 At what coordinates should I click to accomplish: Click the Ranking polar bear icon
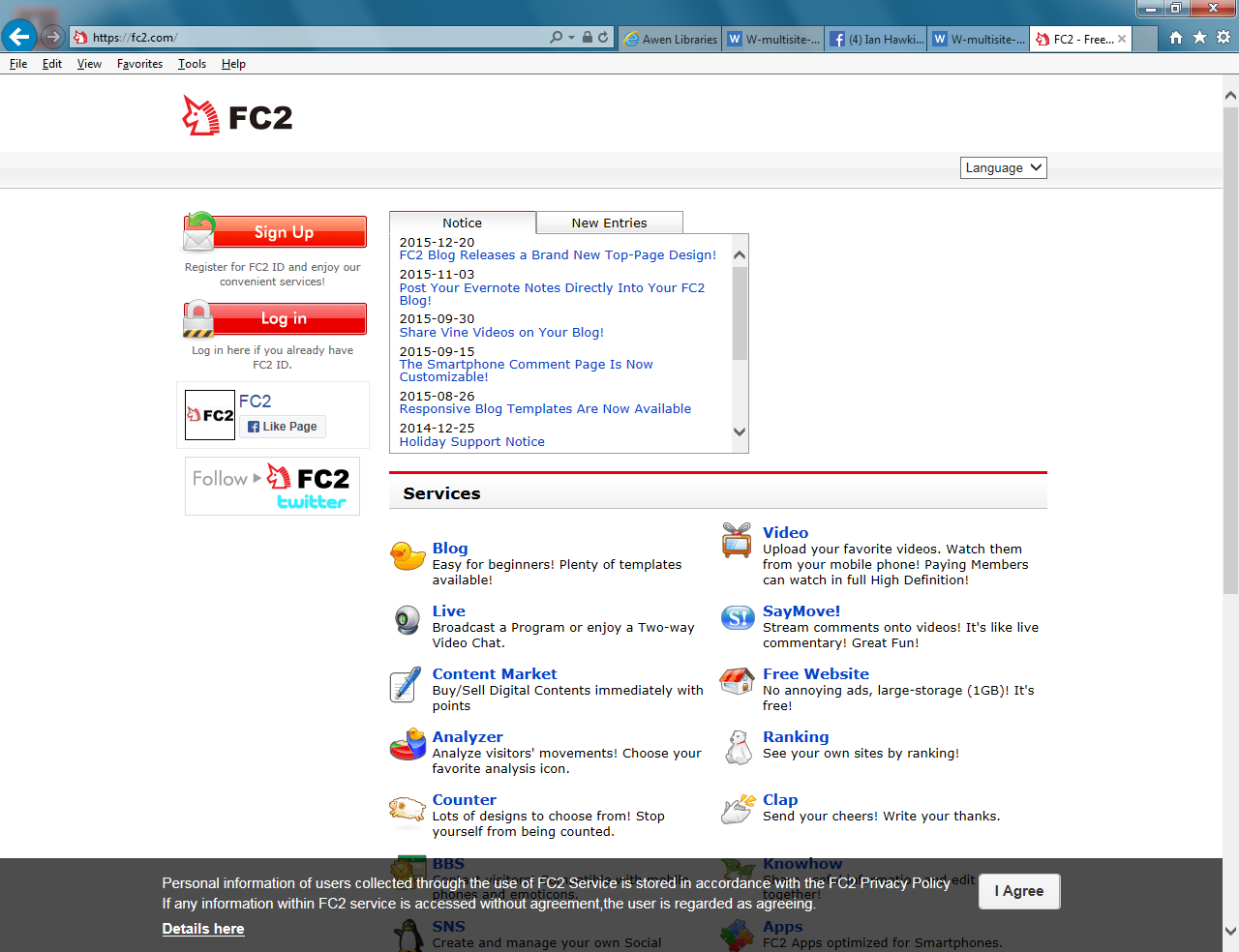[x=739, y=747]
